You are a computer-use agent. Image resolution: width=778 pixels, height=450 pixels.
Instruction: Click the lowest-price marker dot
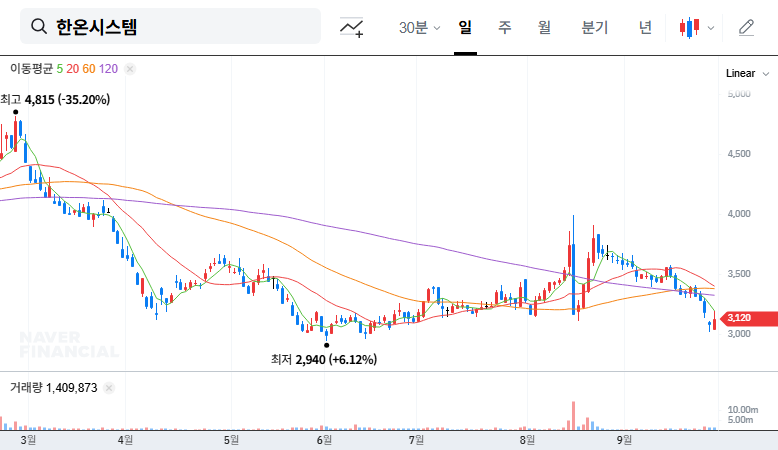point(326,345)
